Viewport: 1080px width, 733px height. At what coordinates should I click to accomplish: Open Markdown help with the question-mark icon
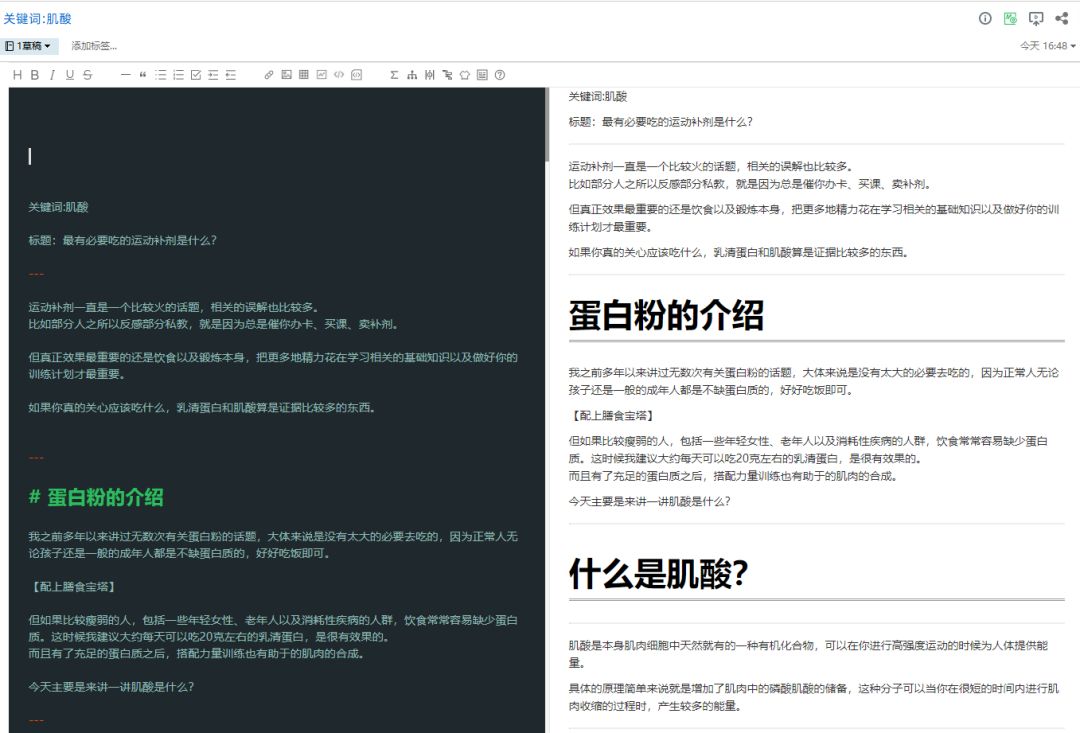[x=500, y=75]
